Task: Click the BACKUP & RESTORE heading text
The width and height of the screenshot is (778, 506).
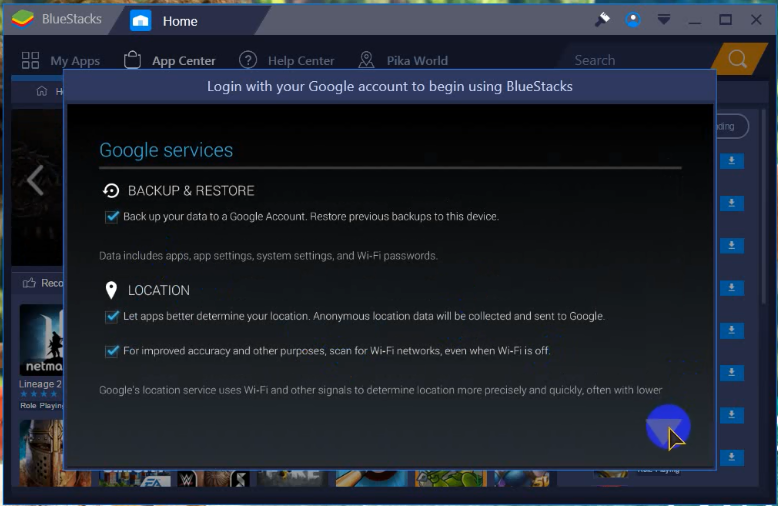Action: [x=191, y=191]
